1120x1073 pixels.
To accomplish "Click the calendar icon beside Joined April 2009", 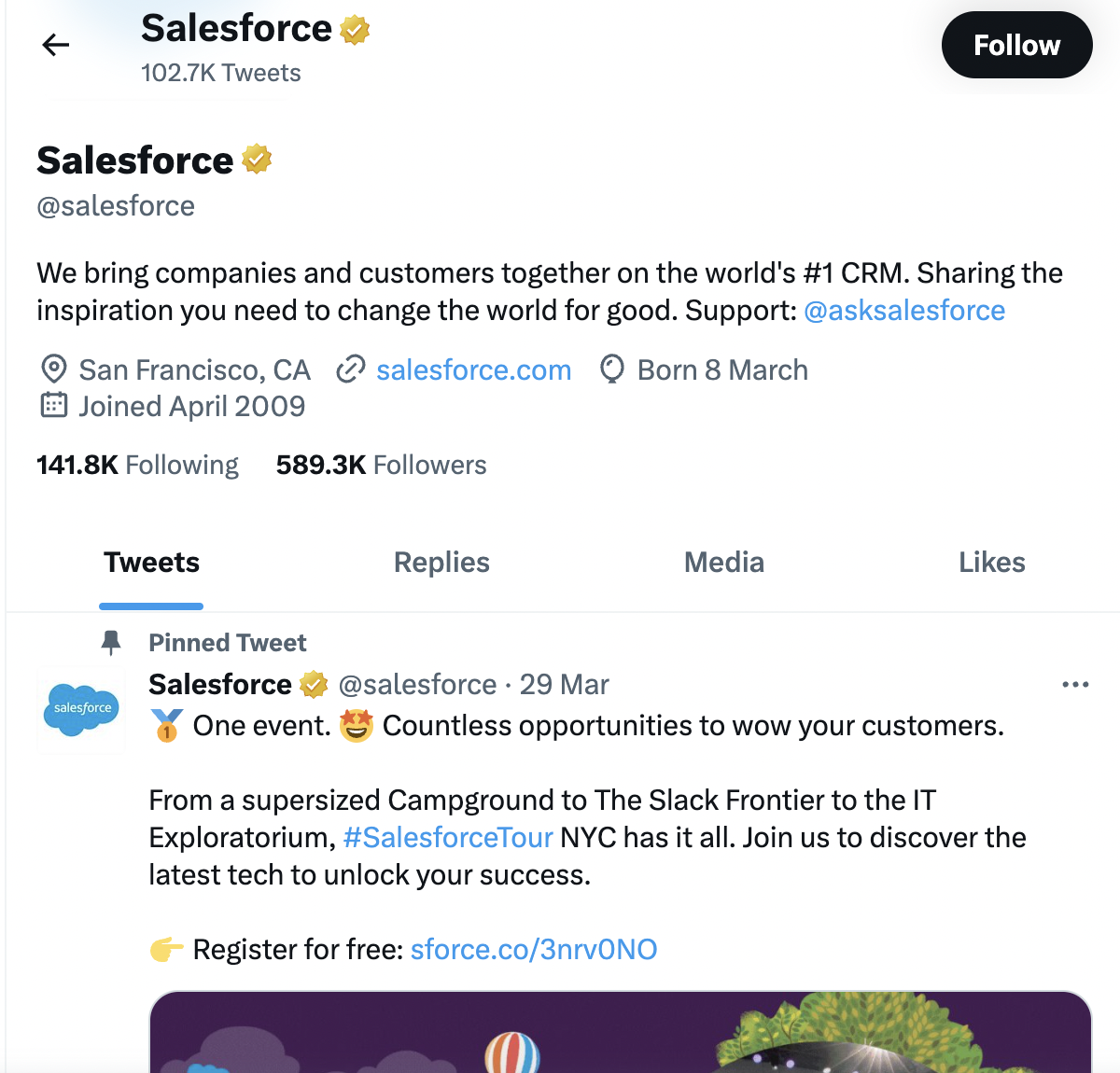I will [x=53, y=405].
